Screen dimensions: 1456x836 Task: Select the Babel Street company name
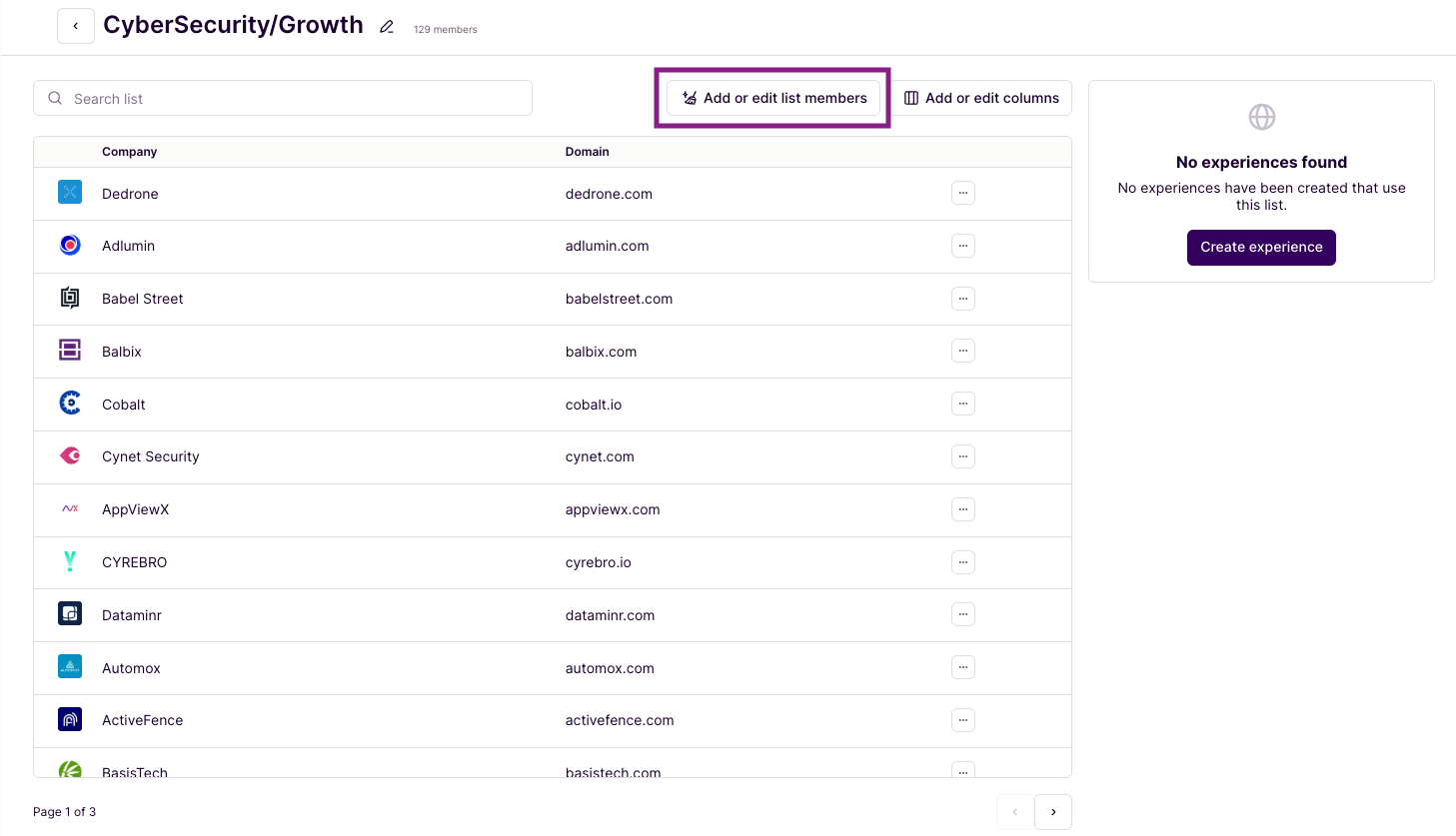pos(143,299)
